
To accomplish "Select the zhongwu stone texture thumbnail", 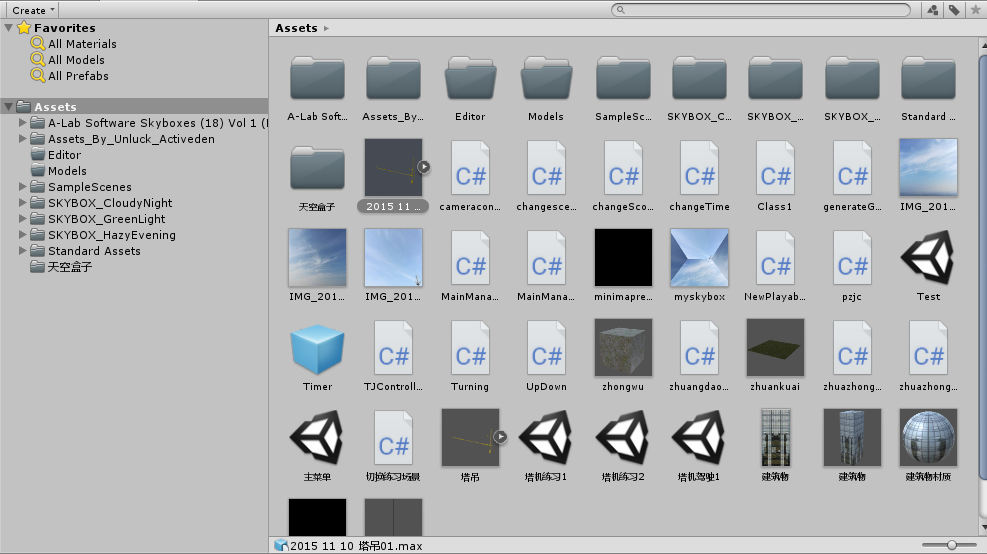I will [x=623, y=348].
